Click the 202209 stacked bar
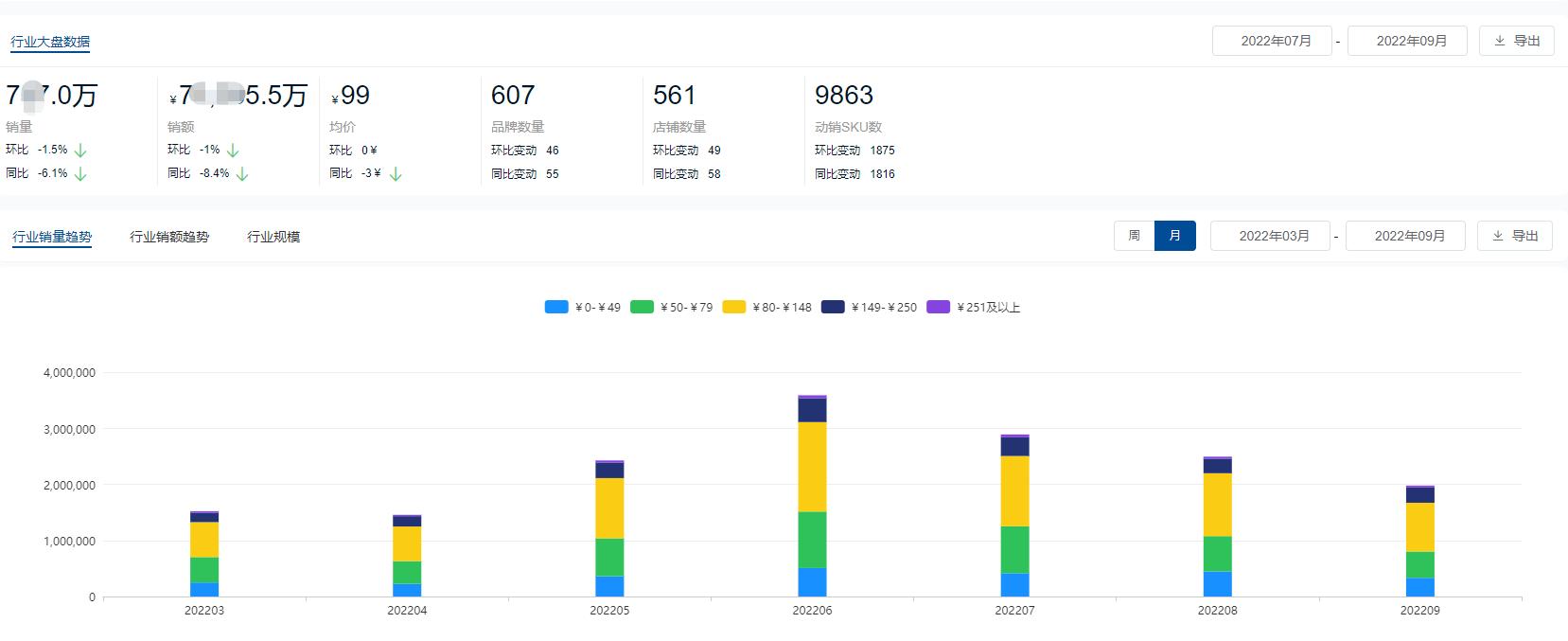Screen dimensions: 1568x641 [x=1419, y=542]
